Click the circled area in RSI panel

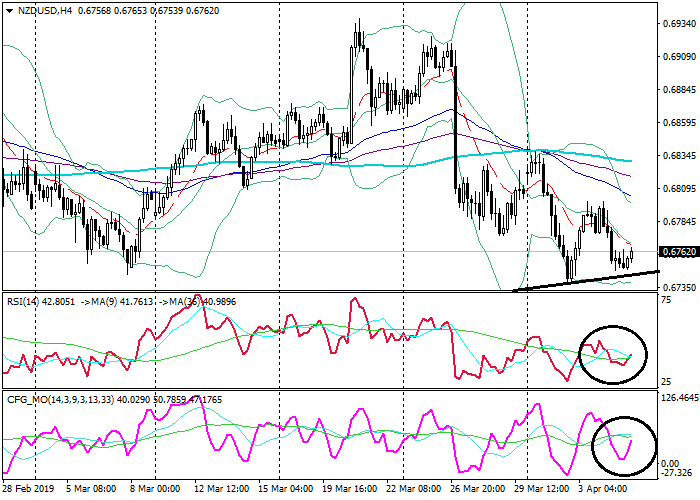click(x=612, y=354)
